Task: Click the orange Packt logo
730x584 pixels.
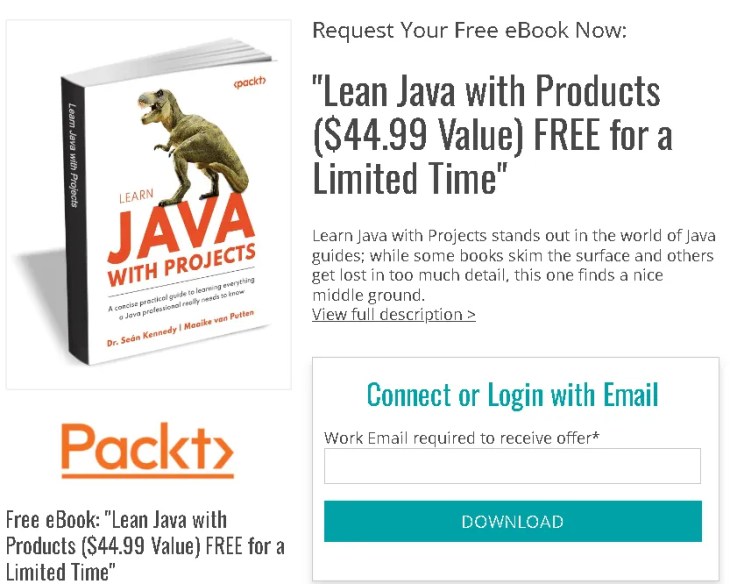Action: point(147,450)
